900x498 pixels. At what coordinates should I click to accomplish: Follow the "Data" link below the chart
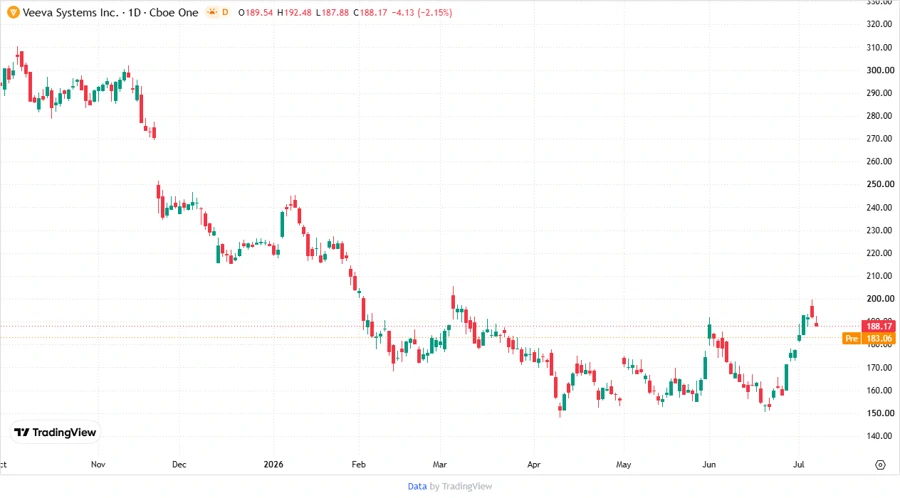(417, 486)
